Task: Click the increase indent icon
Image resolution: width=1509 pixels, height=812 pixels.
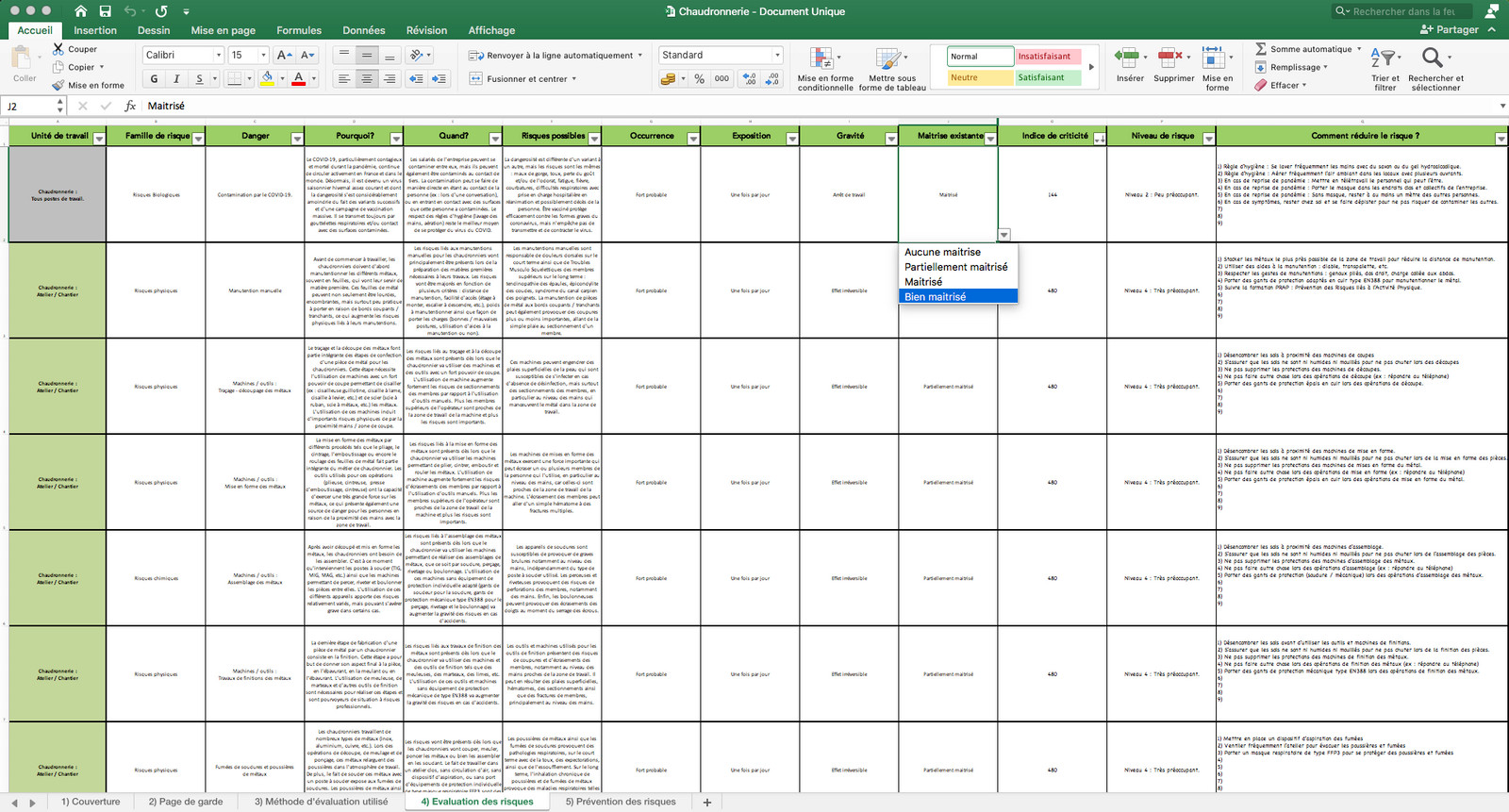Action: (439, 79)
